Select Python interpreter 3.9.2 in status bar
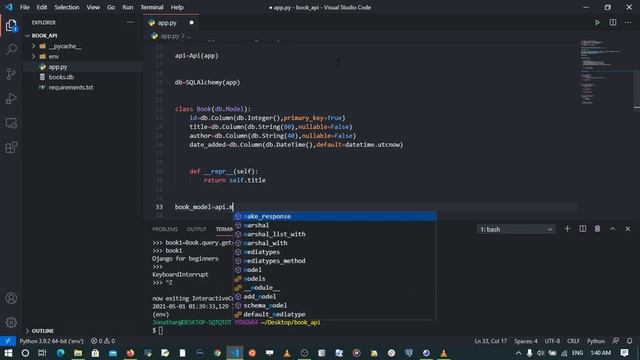 51,341
